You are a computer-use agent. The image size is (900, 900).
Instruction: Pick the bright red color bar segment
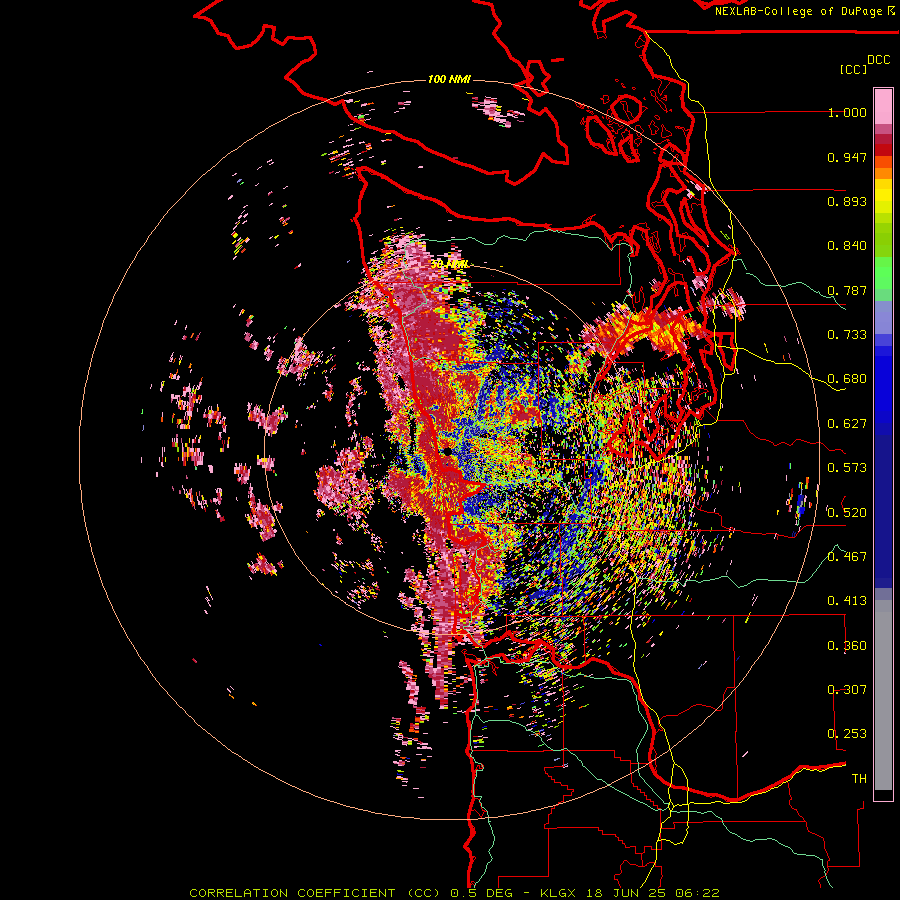[883, 150]
